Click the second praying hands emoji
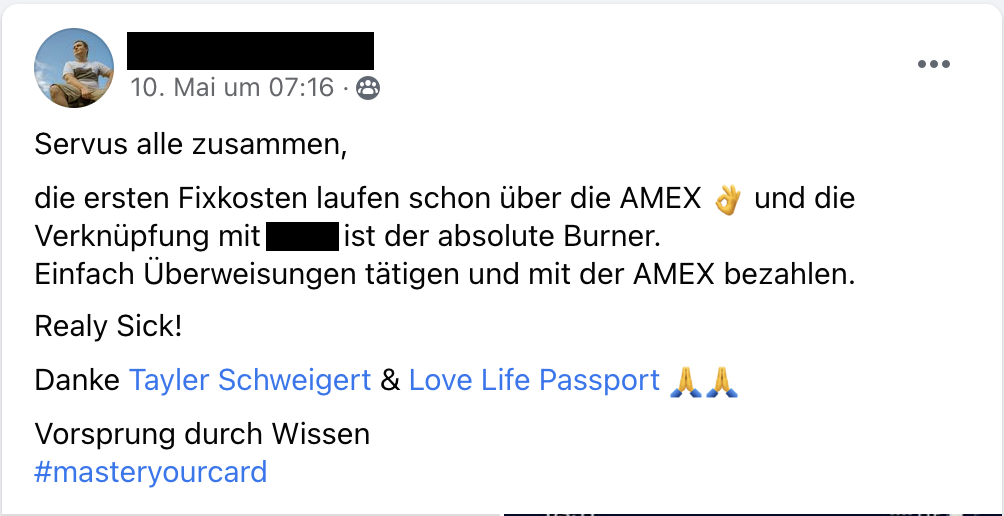The image size is (1004, 516). click(x=721, y=381)
